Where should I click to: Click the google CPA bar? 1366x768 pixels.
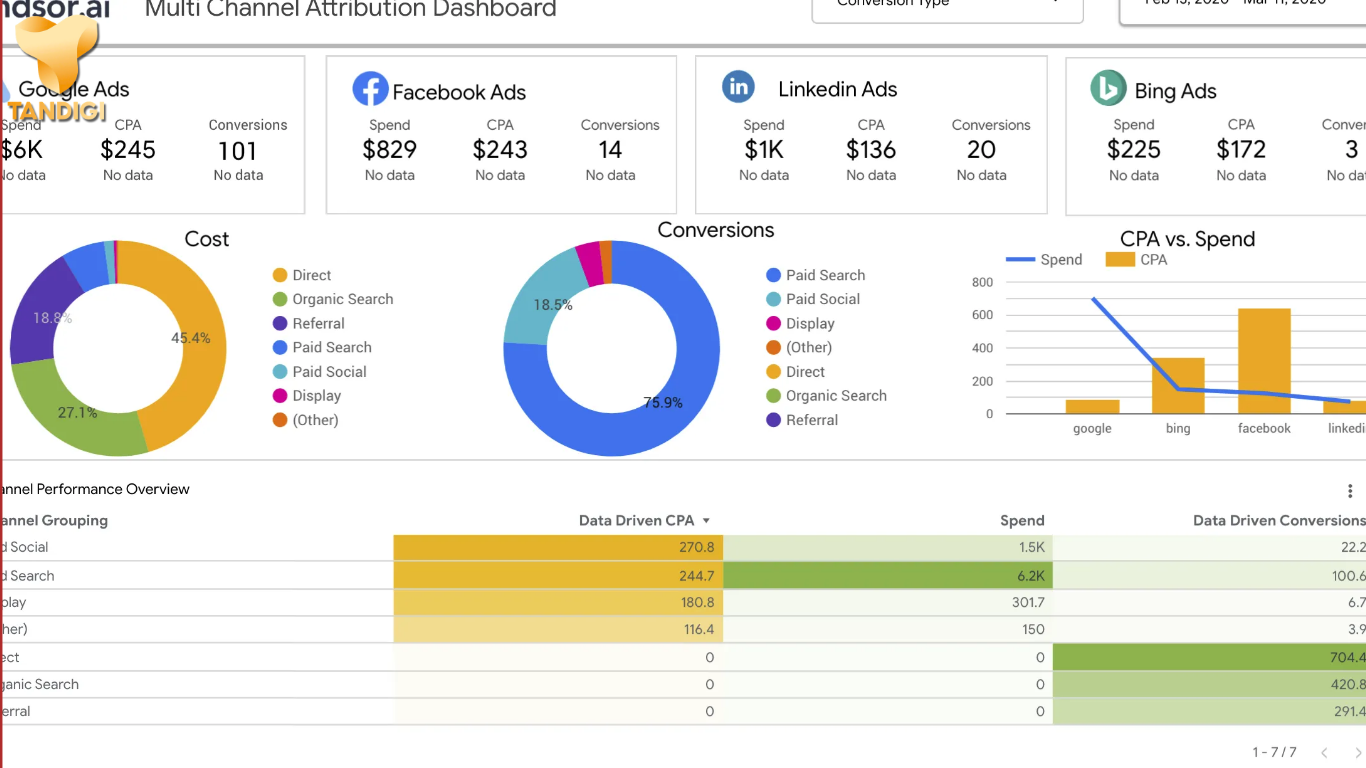(1092, 406)
